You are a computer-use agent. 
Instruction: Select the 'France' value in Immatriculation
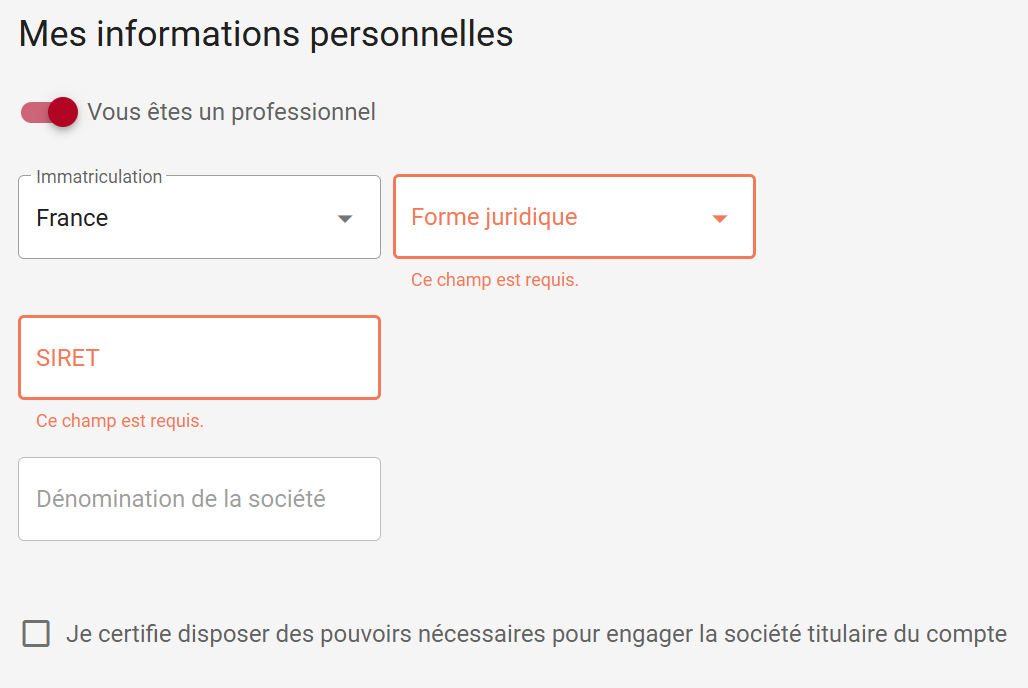coord(72,218)
